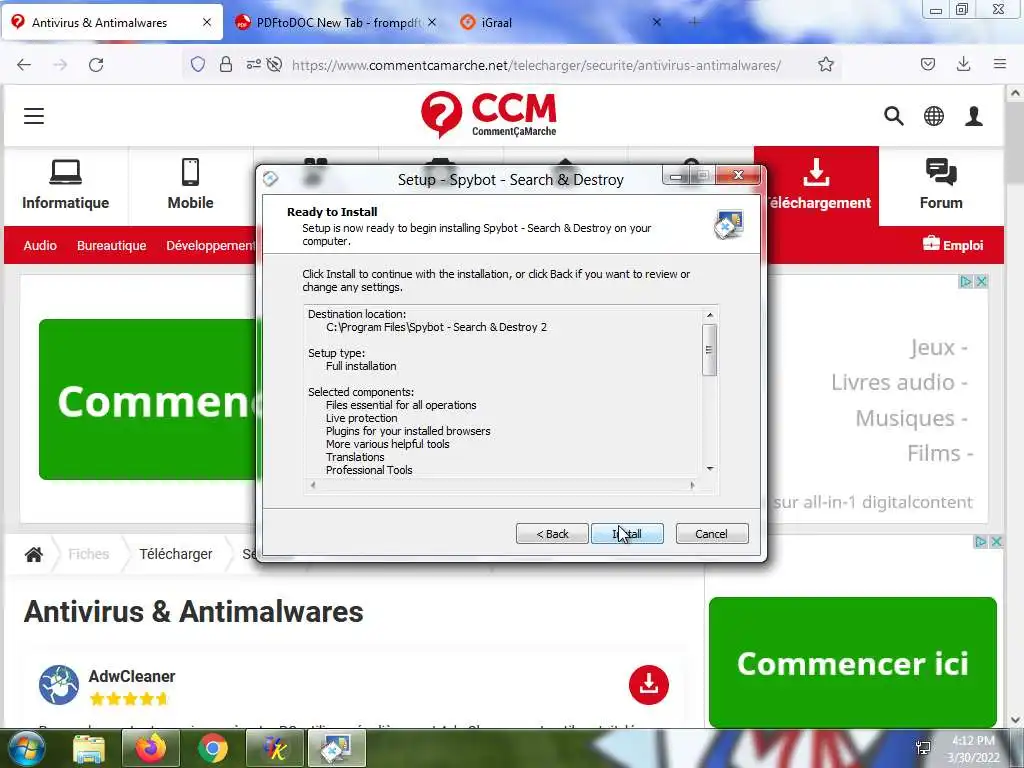This screenshot has width=1024, height=768.
Task: Open the Emploi link
Action: (953, 245)
